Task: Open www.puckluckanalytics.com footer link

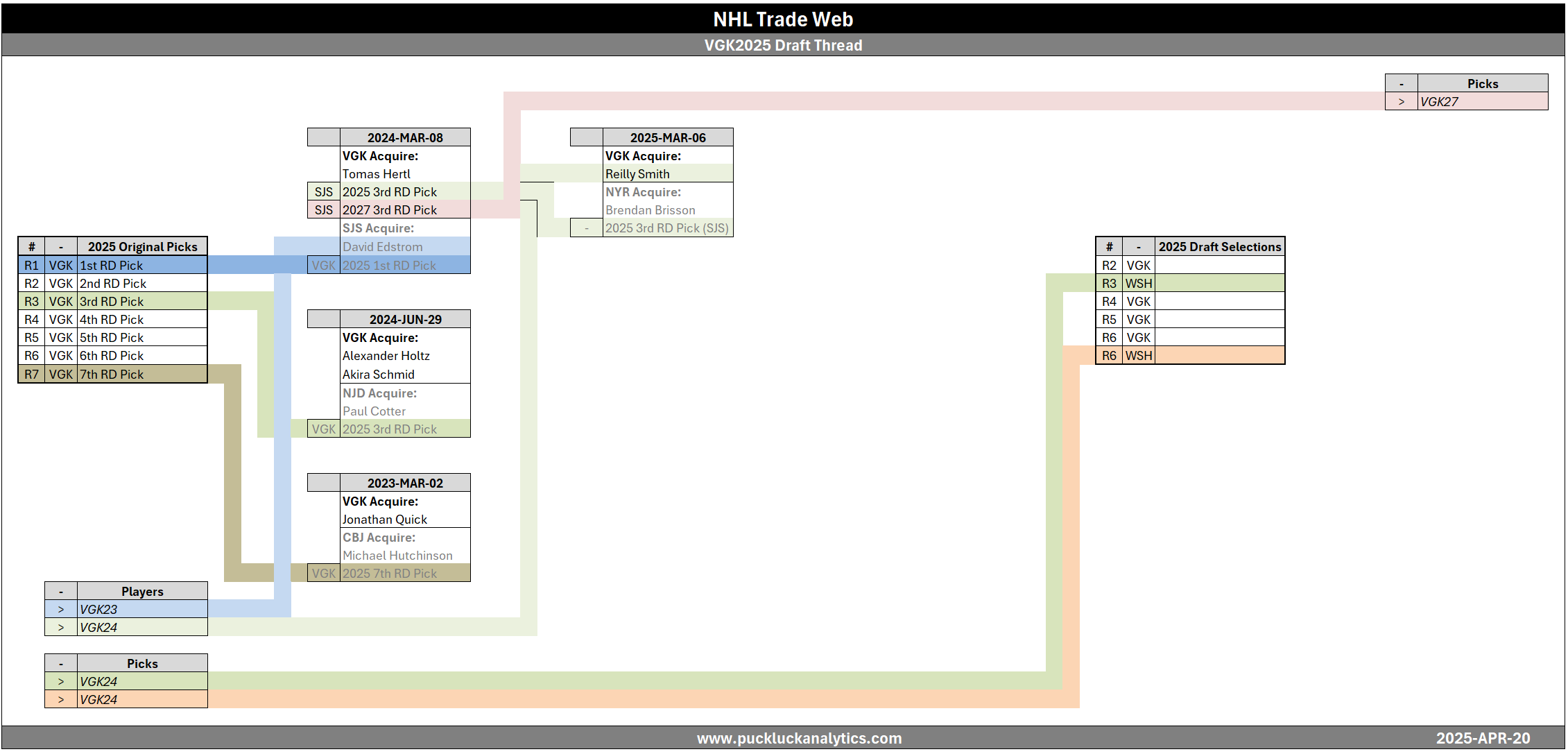Action: (799, 738)
